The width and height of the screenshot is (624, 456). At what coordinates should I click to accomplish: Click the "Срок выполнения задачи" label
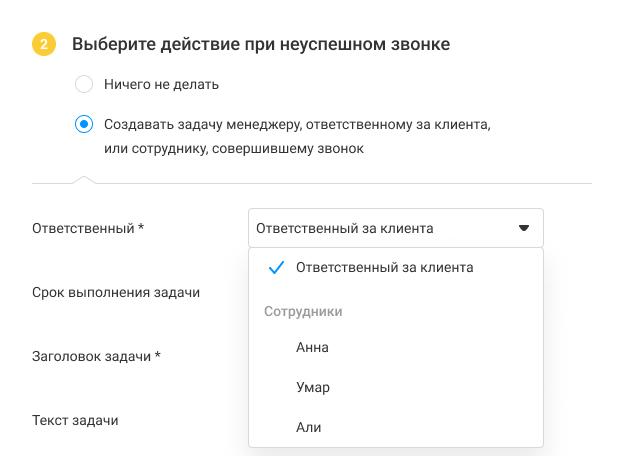pyautogui.click(x=116, y=292)
